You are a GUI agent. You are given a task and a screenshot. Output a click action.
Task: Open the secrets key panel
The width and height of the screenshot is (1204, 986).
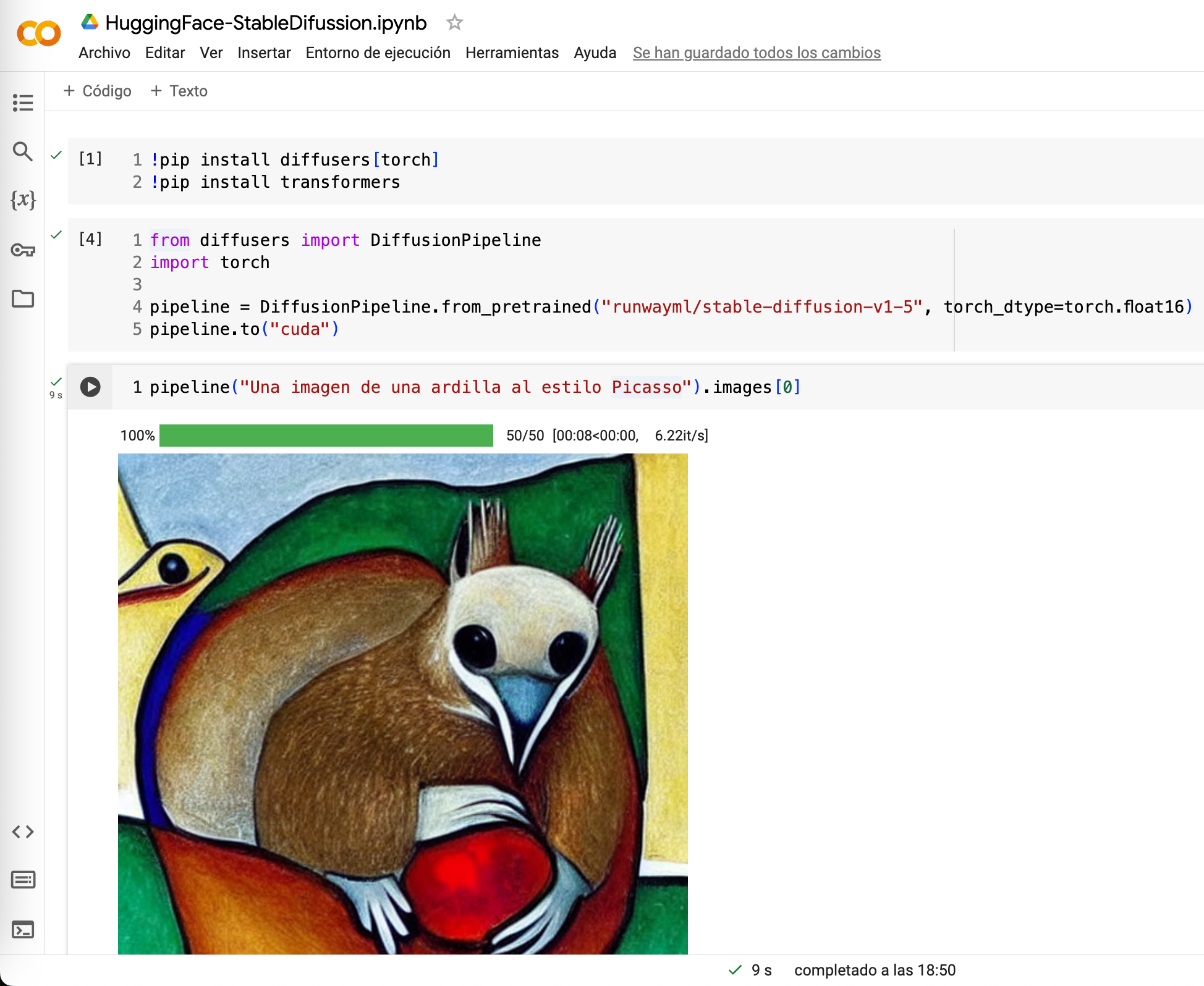23,250
